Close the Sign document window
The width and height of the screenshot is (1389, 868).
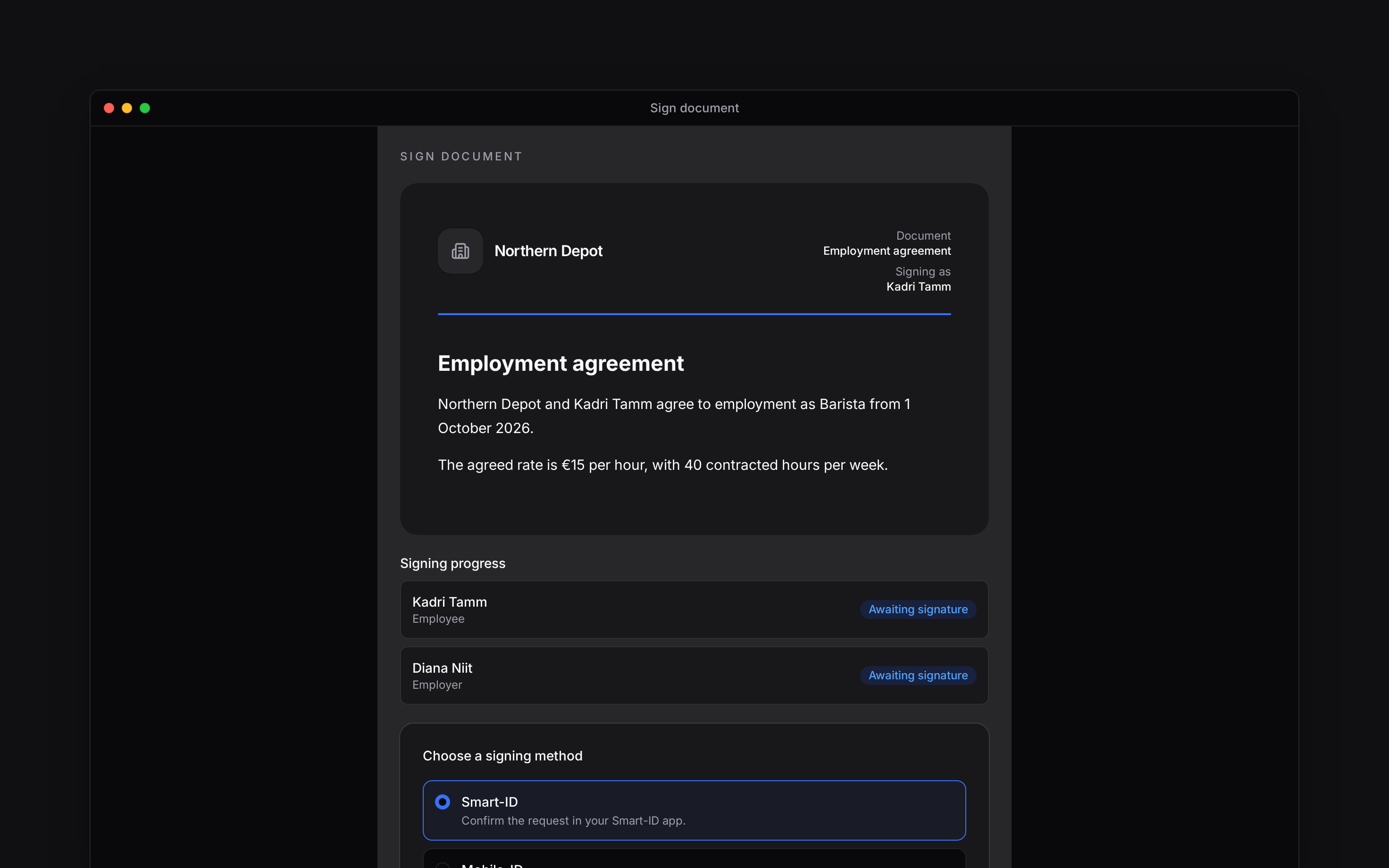[109, 108]
